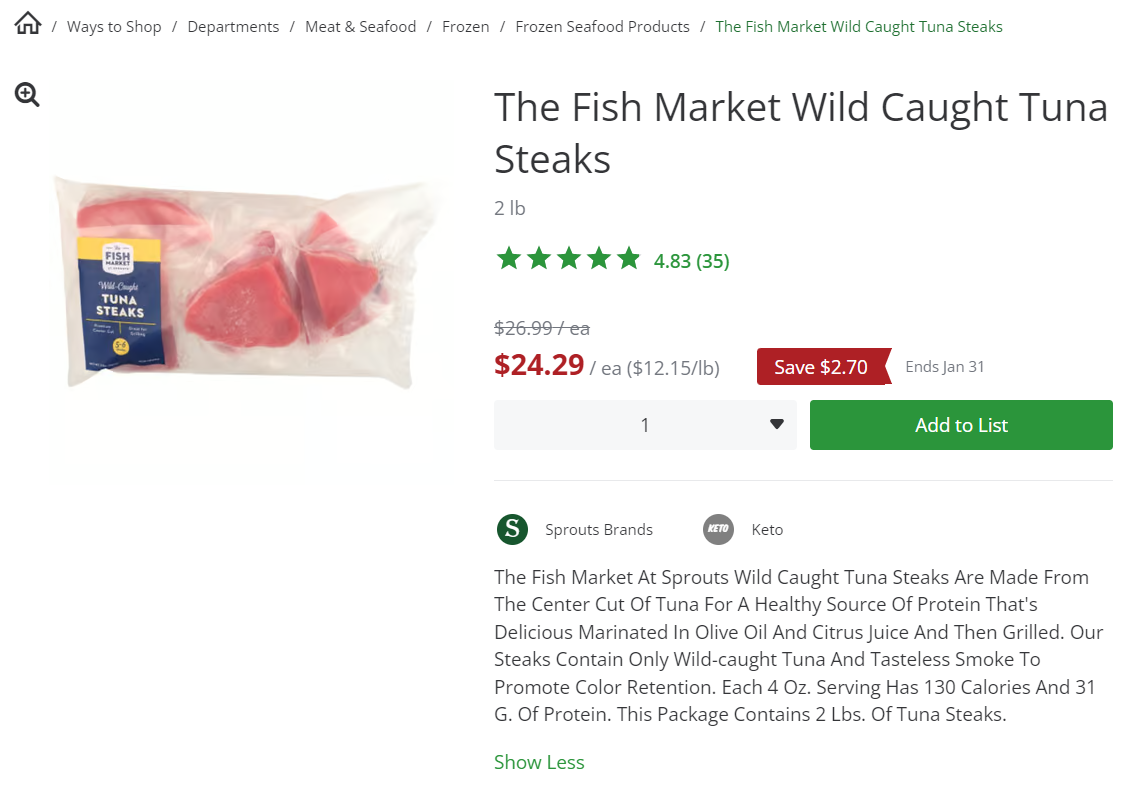The width and height of the screenshot is (1126, 791).
Task: Open the image zoom magnifier
Action: (x=27, y=93)
